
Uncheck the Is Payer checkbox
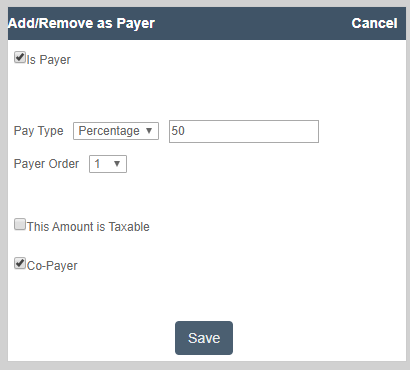pyautogui.click(x=20, y=57)
